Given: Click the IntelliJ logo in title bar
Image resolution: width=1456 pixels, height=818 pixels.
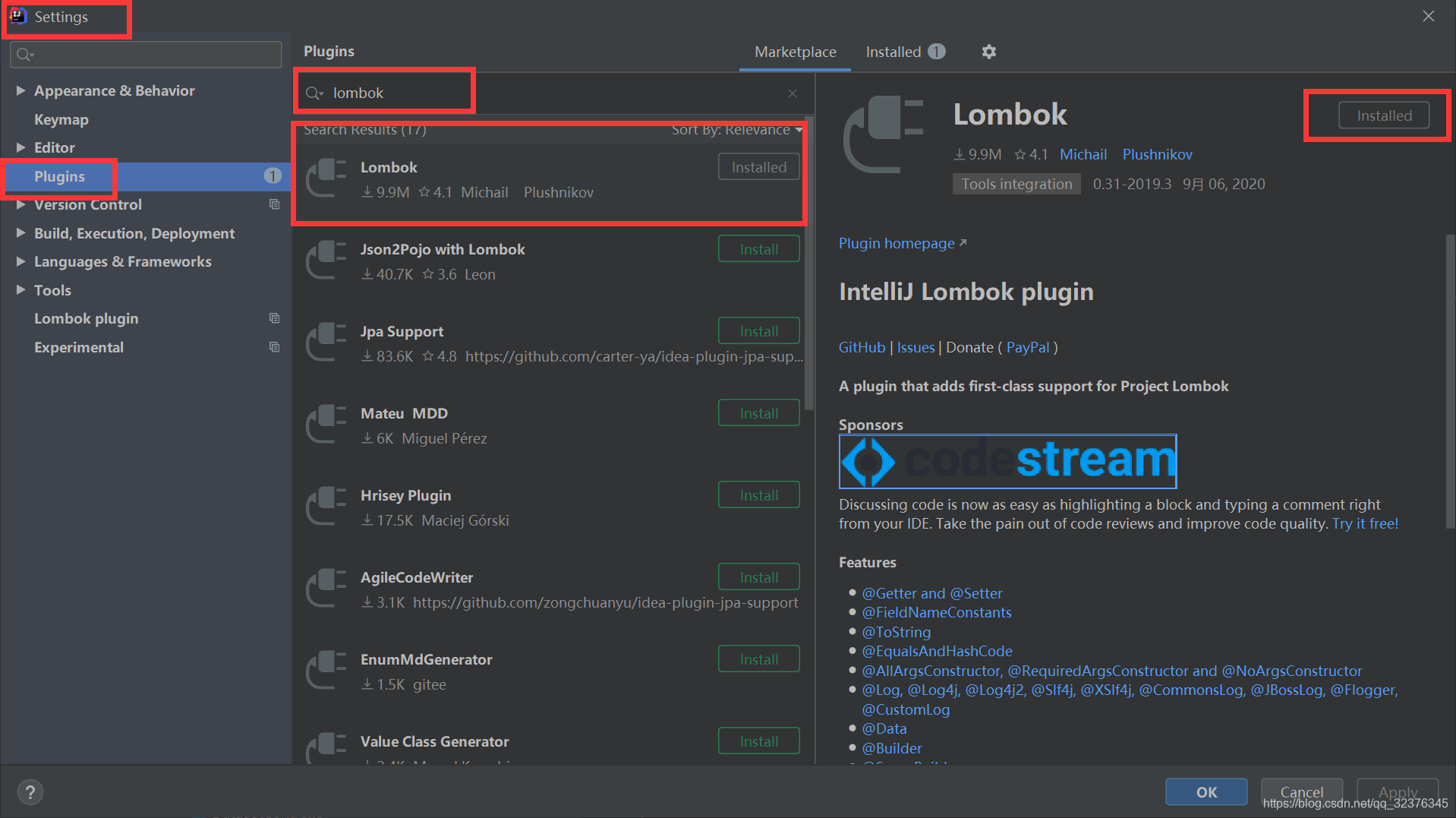Looking at the screenshot, I should tap(17, 16).
